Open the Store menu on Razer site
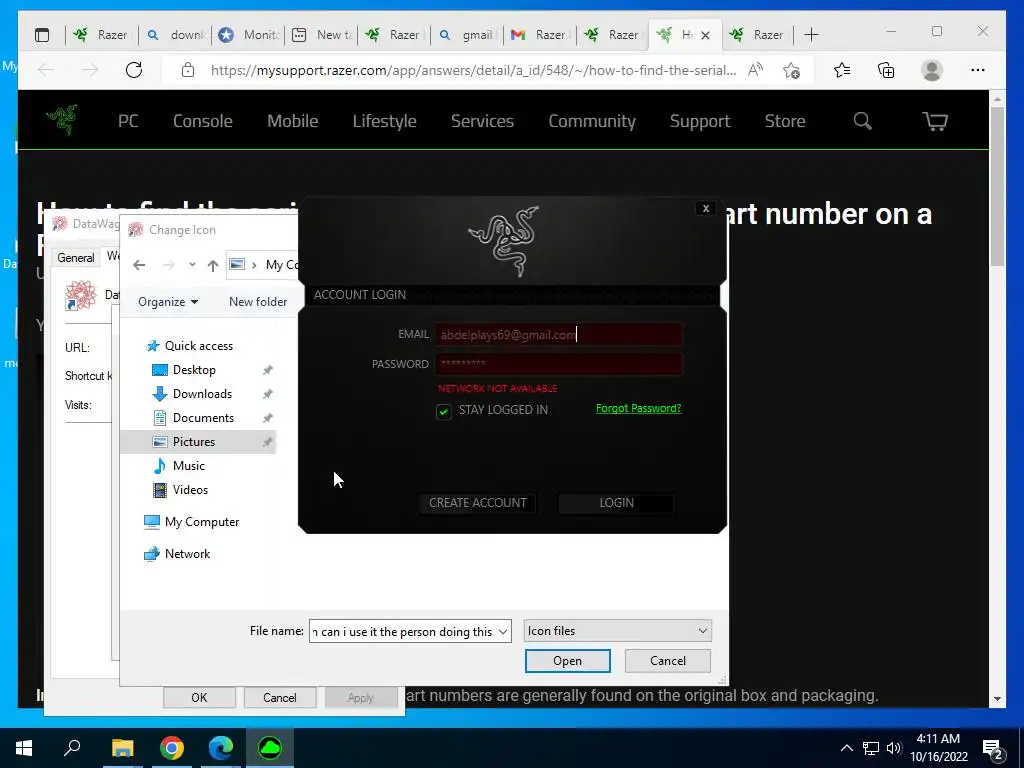The image size is (1024, 768). (x=785, y=121)
